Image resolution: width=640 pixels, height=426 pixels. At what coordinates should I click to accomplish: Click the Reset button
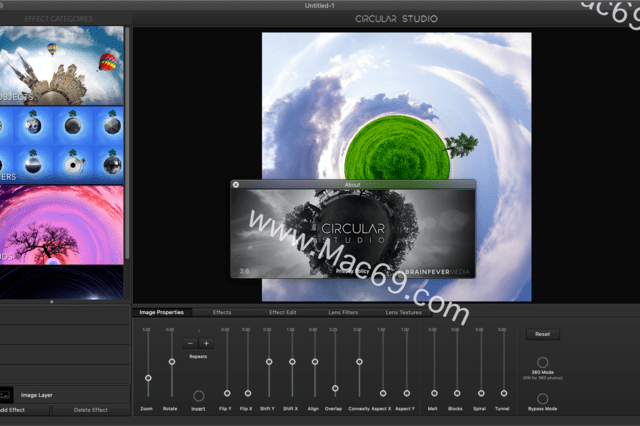click(542, 334)
